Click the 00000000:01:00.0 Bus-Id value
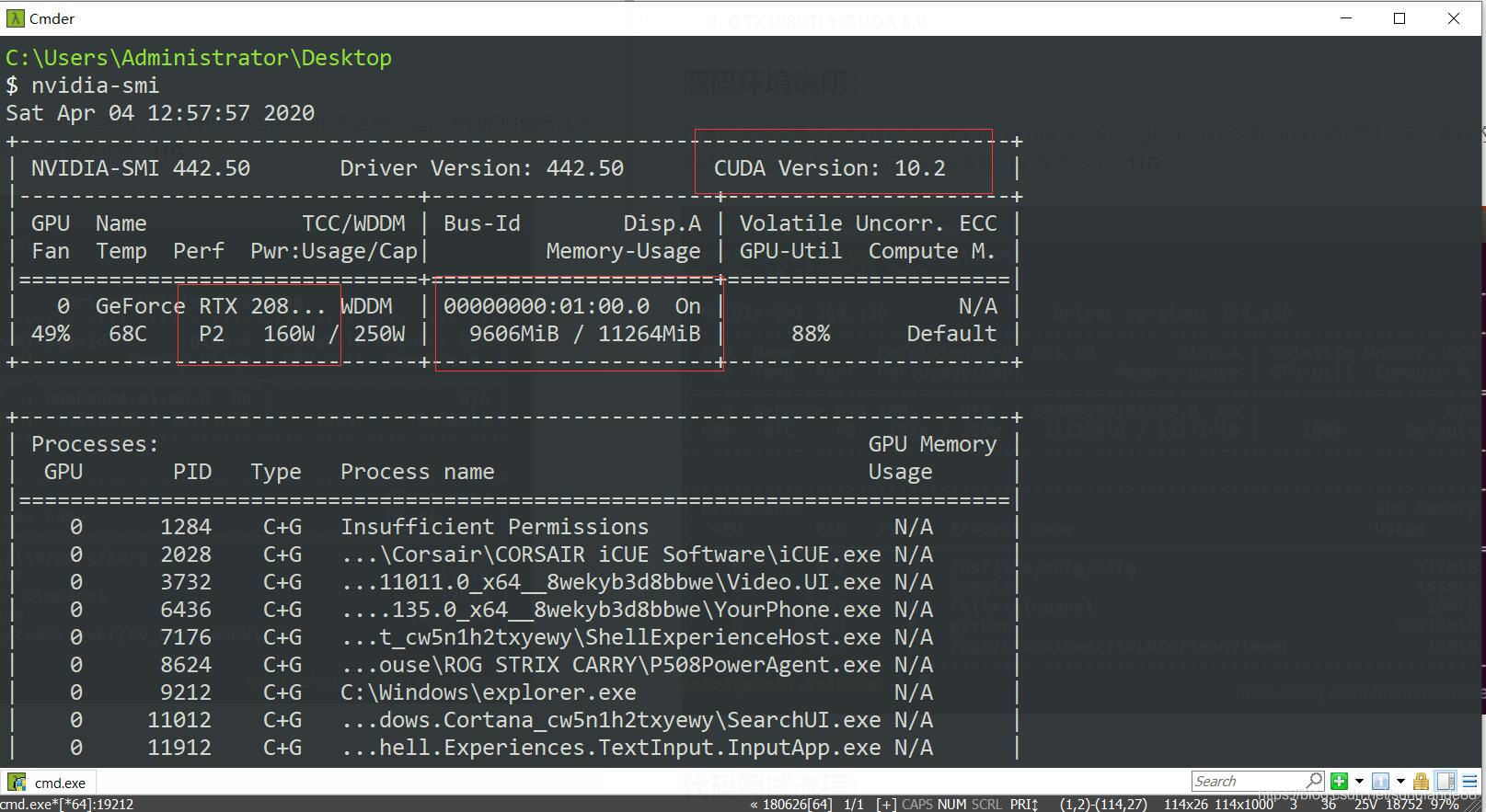Screen dimensions: 1486x812 click(547, 306)
